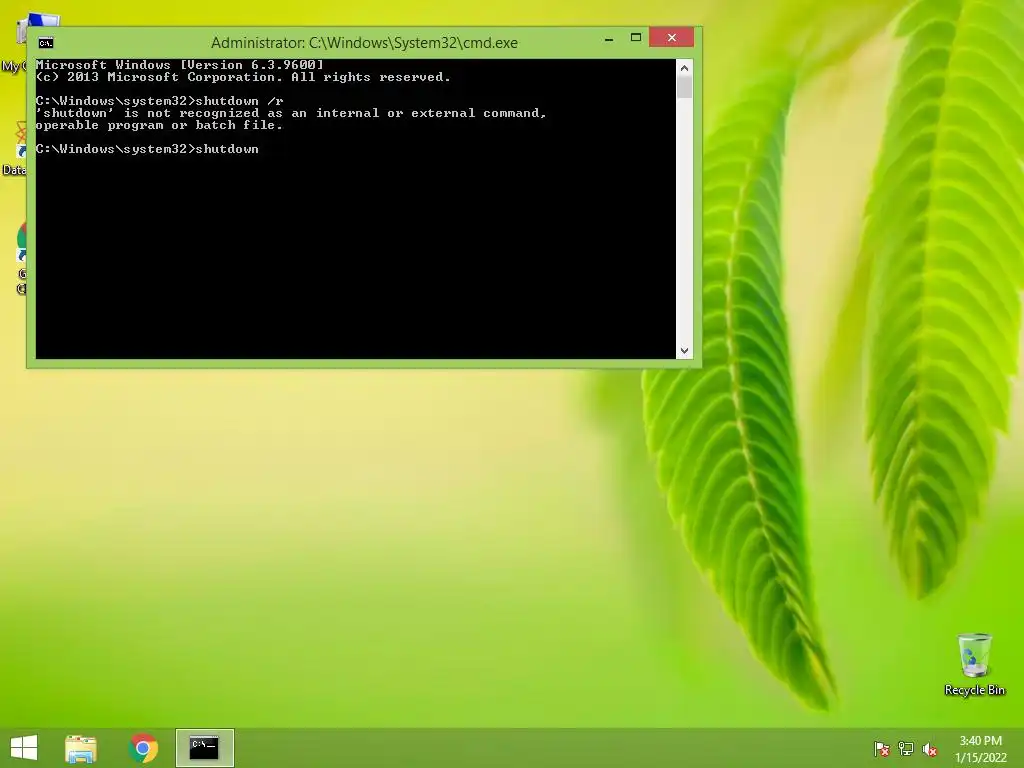This screenshot has height=768, width=1024.
Task: Open the Action Center flag icon
Action: pyautogui.click(x=882, y=749)
